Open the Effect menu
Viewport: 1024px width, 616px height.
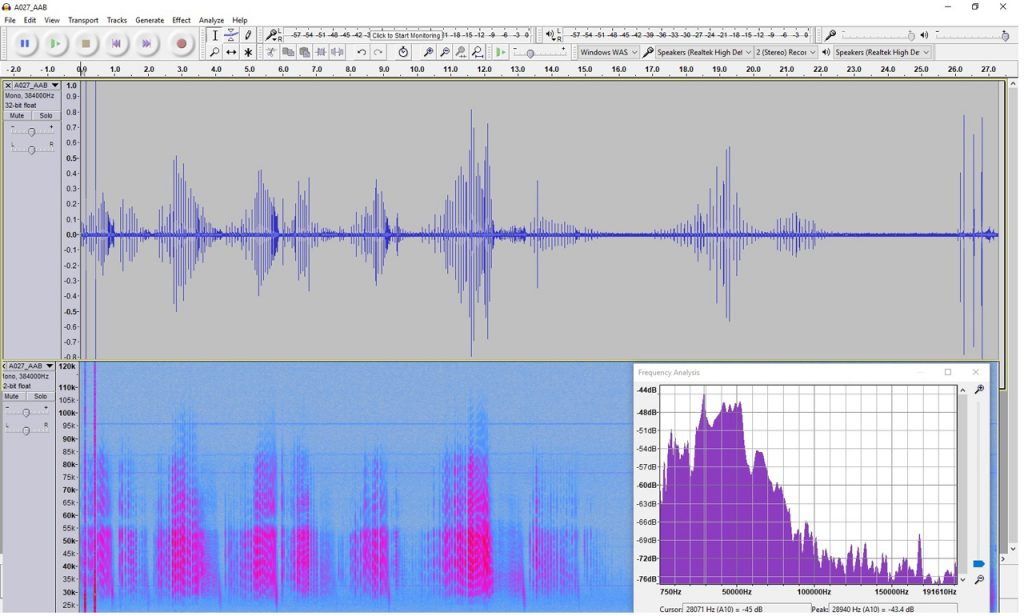tap(181, 20)
